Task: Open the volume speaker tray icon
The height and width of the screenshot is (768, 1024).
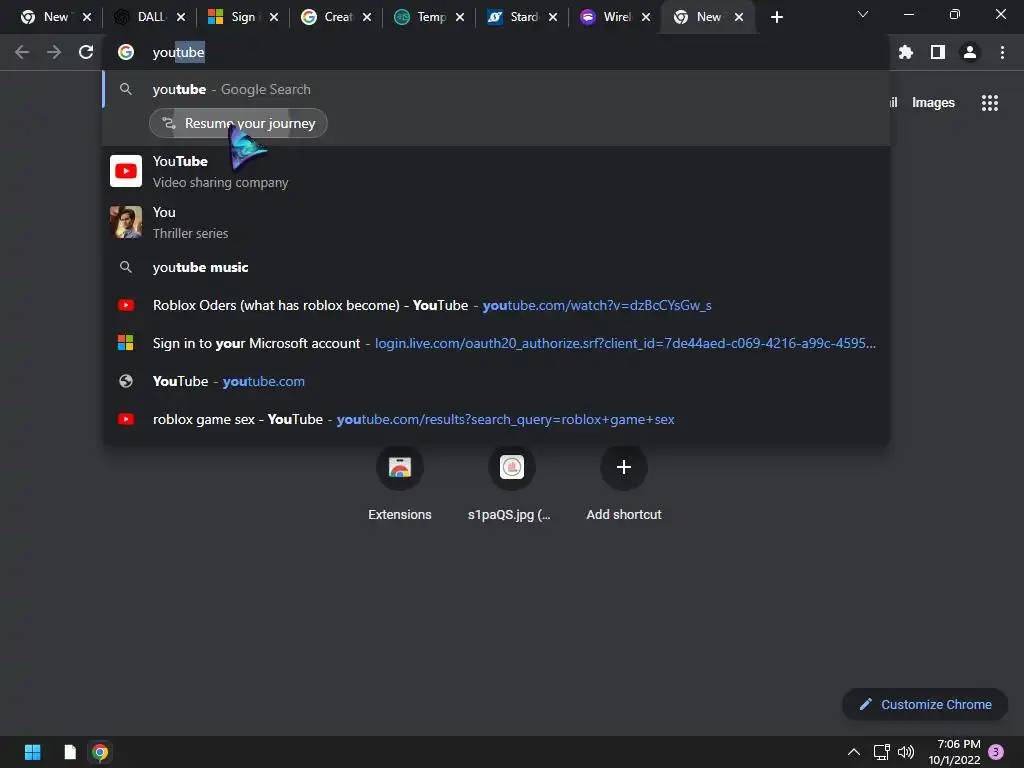Action: click(906, 752)
